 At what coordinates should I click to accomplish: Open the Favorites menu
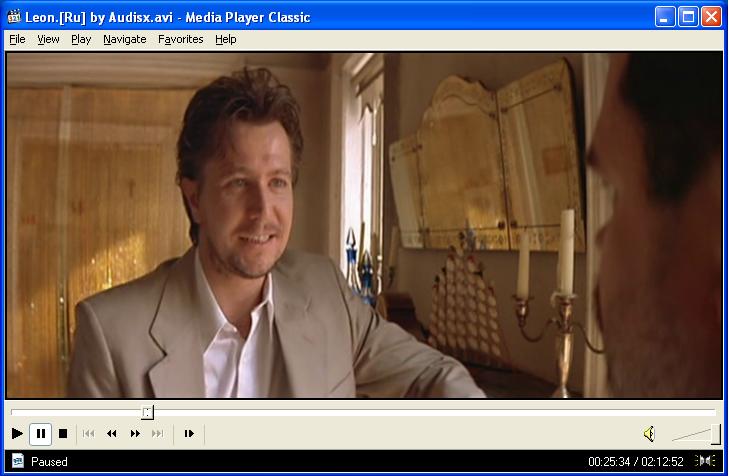[180, 40]
